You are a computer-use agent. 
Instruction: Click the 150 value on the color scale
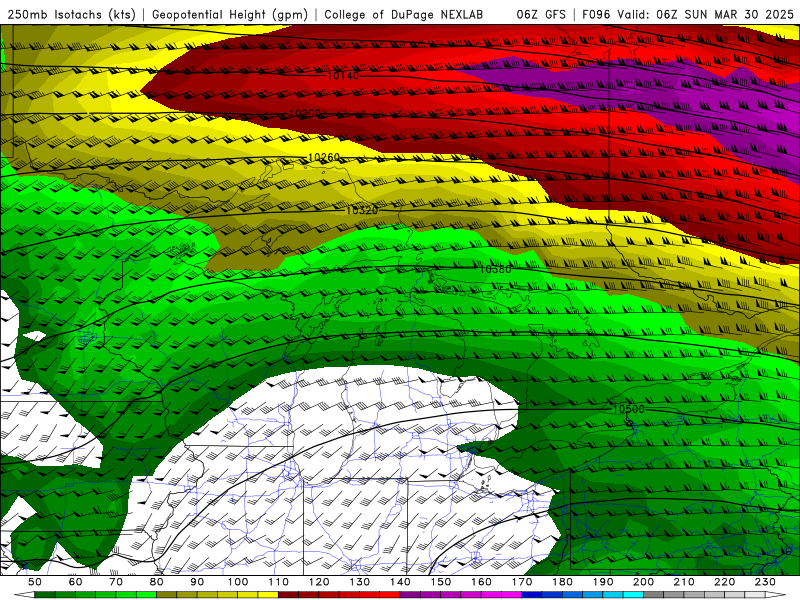pos(441,582)
